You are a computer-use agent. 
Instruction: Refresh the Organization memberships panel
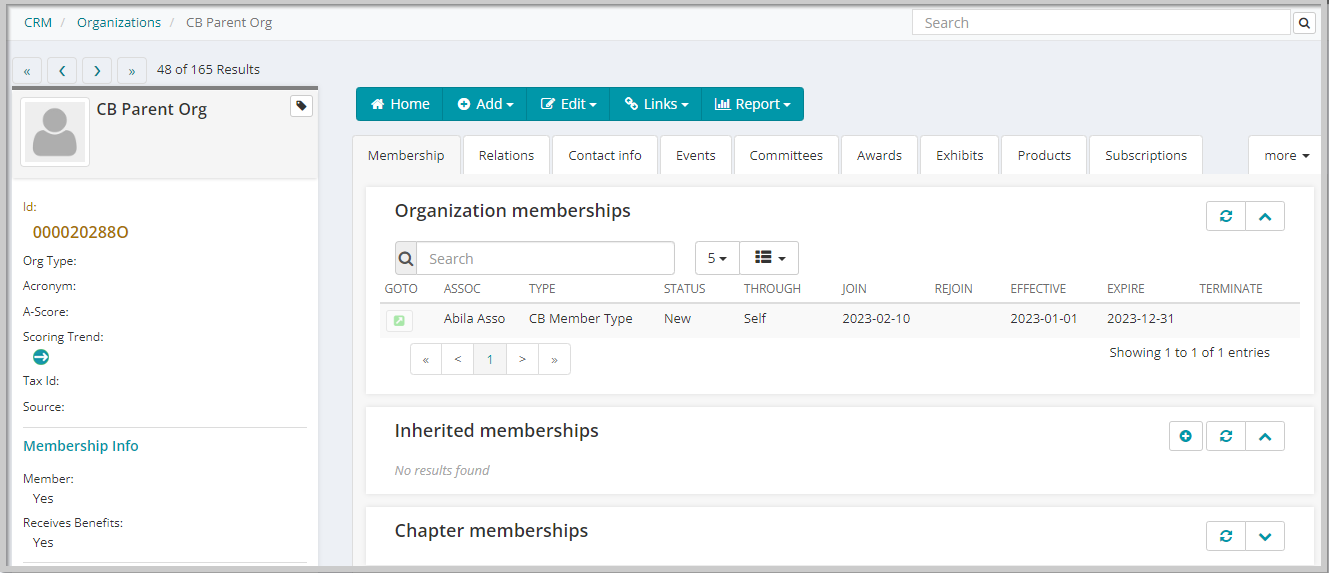click(x=1226, y=216)
